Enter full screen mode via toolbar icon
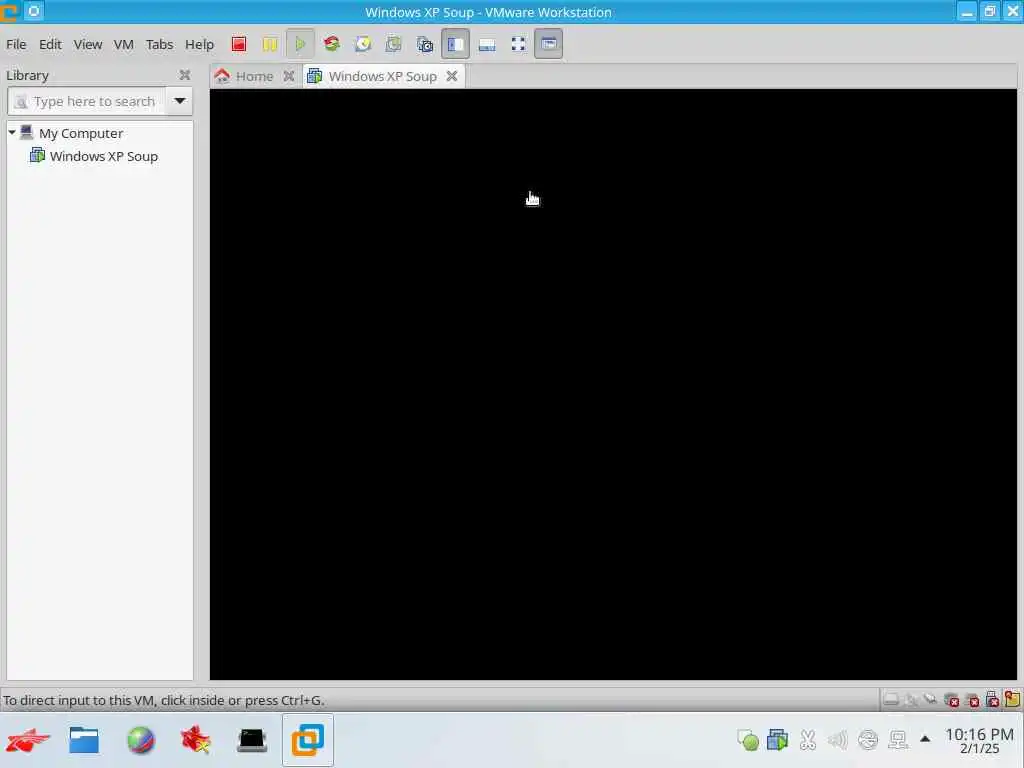1024x768 pixels. click(x=518, y=44)
